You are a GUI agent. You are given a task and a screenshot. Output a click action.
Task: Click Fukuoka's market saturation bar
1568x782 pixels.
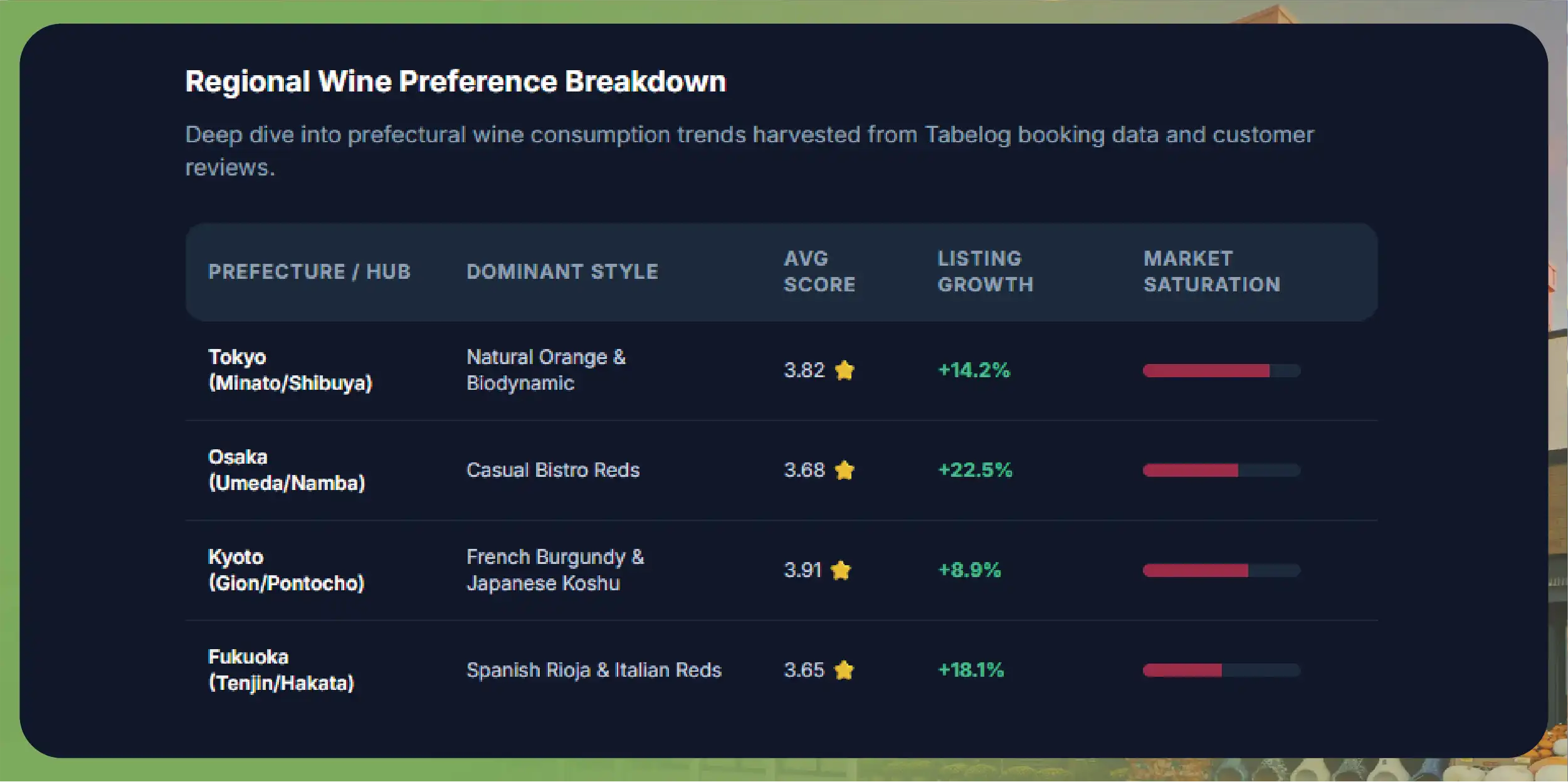click(x=1221, y=670)
